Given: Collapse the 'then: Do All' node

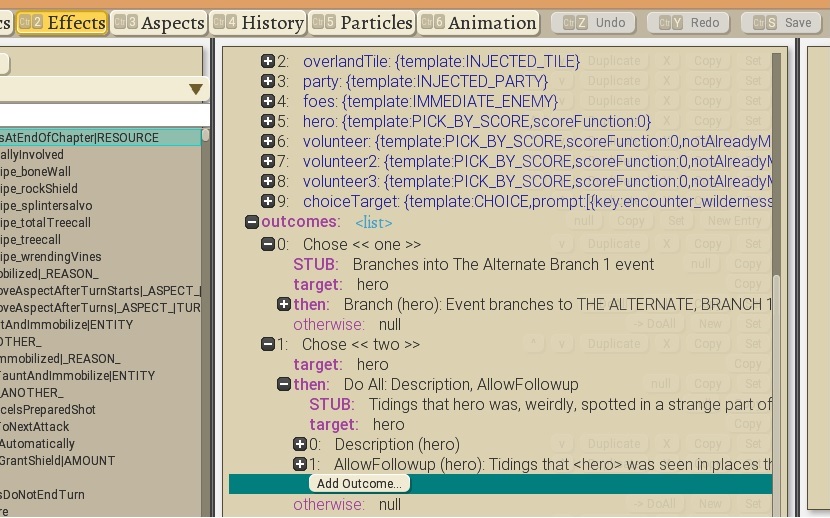Looking at the screenshot, I should coord(284,384).
